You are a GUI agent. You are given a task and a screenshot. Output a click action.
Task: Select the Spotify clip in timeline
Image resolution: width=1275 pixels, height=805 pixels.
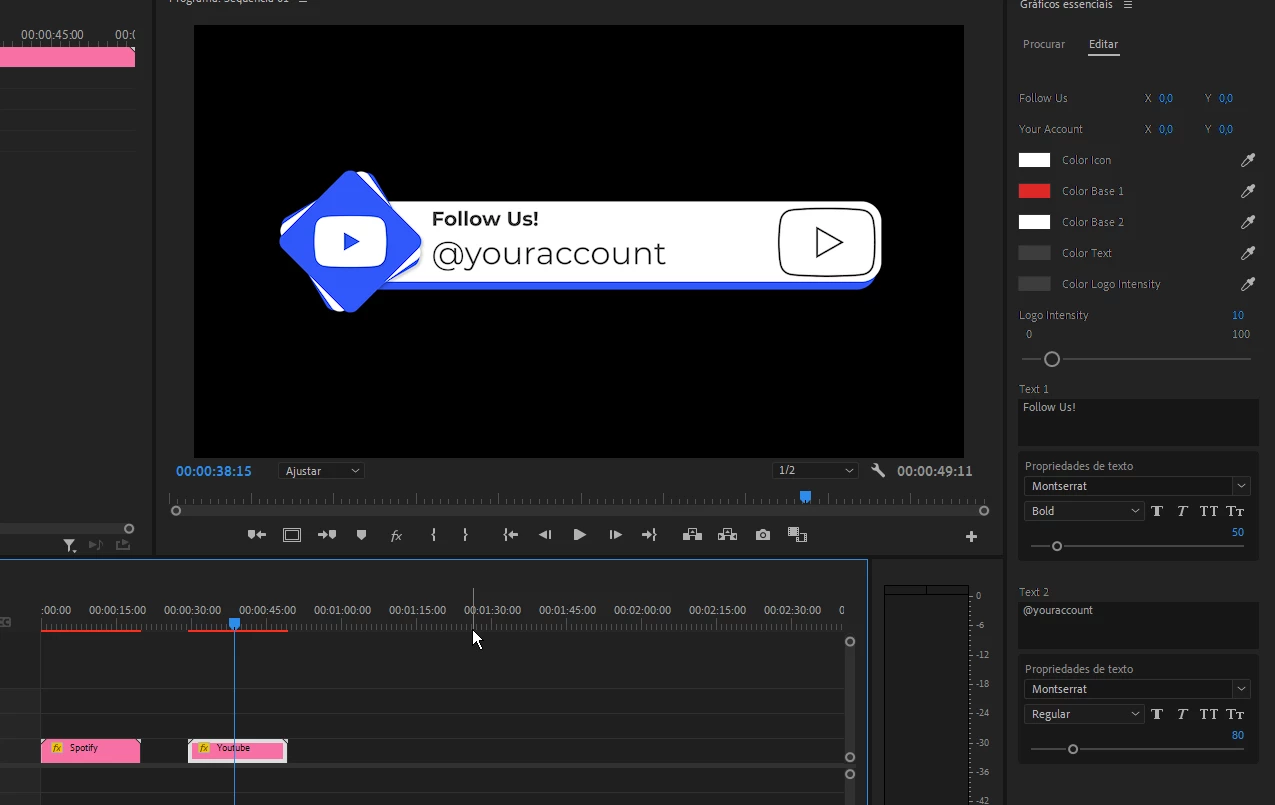[90, 751]
